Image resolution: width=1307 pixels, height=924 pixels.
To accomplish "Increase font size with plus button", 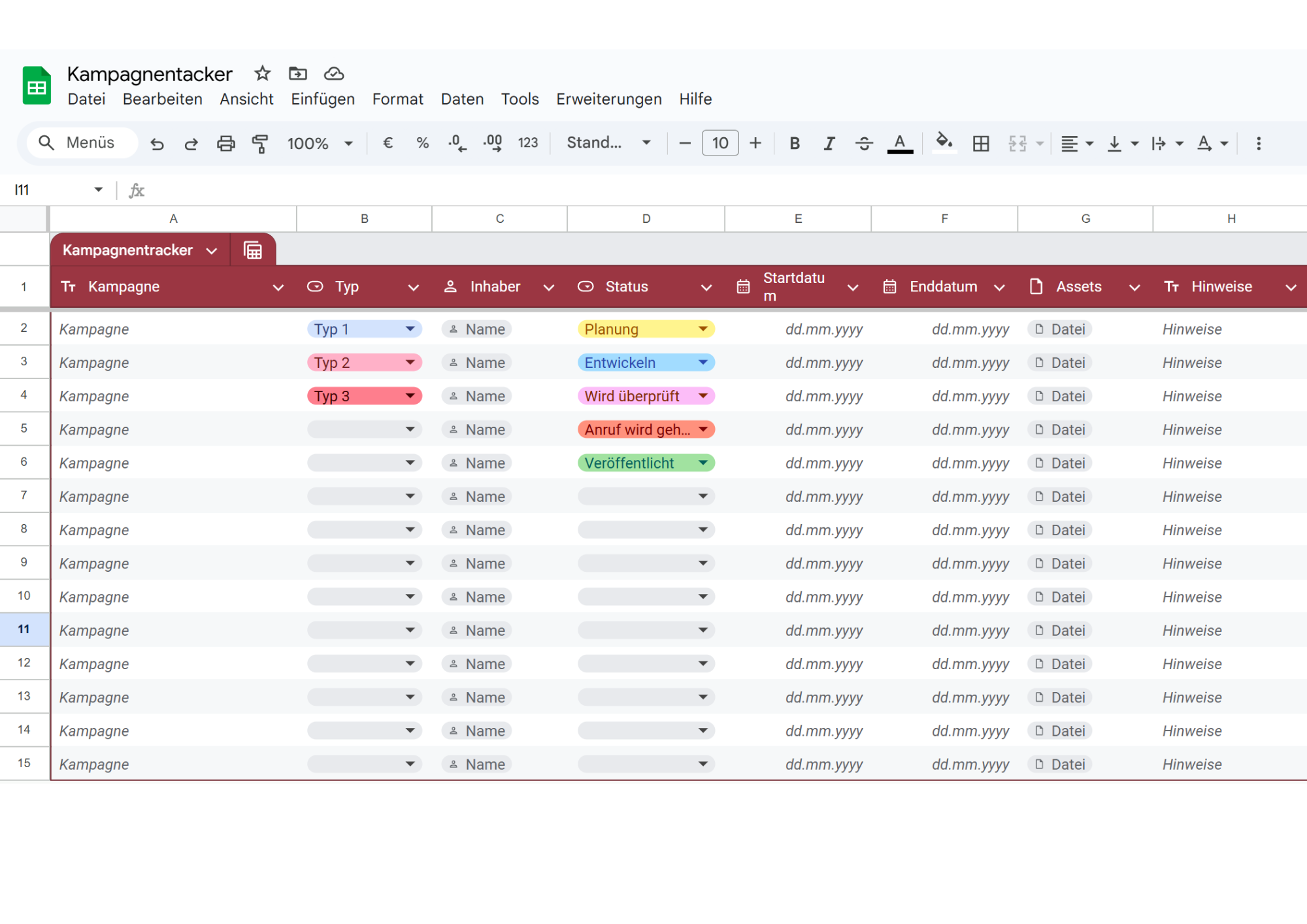I will (755, 143).
